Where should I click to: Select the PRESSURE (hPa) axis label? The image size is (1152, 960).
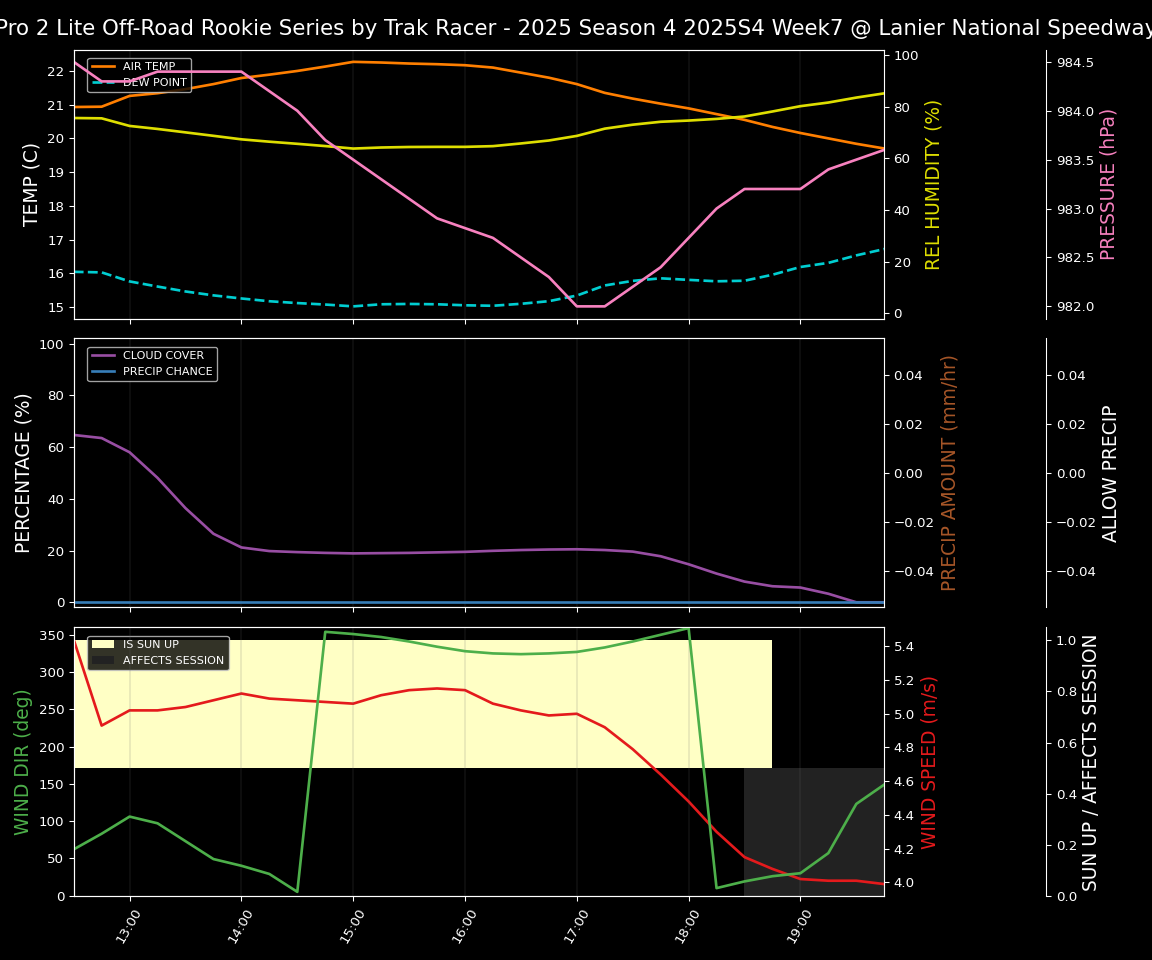click(x=1108, y=184)
